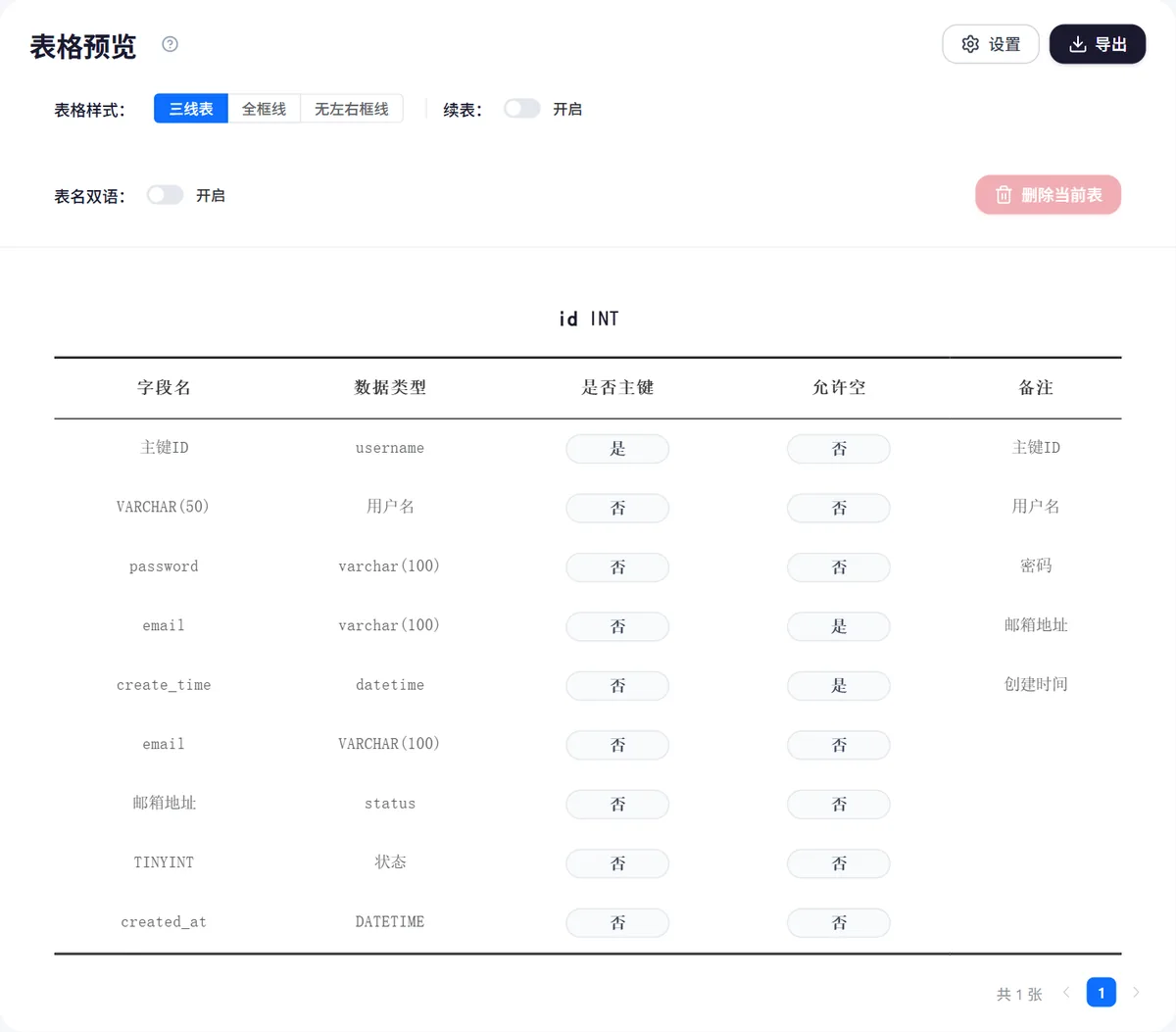Click the 'VARCHAR(100)' data type cell

pyautogui.click(x=389, y=744)
